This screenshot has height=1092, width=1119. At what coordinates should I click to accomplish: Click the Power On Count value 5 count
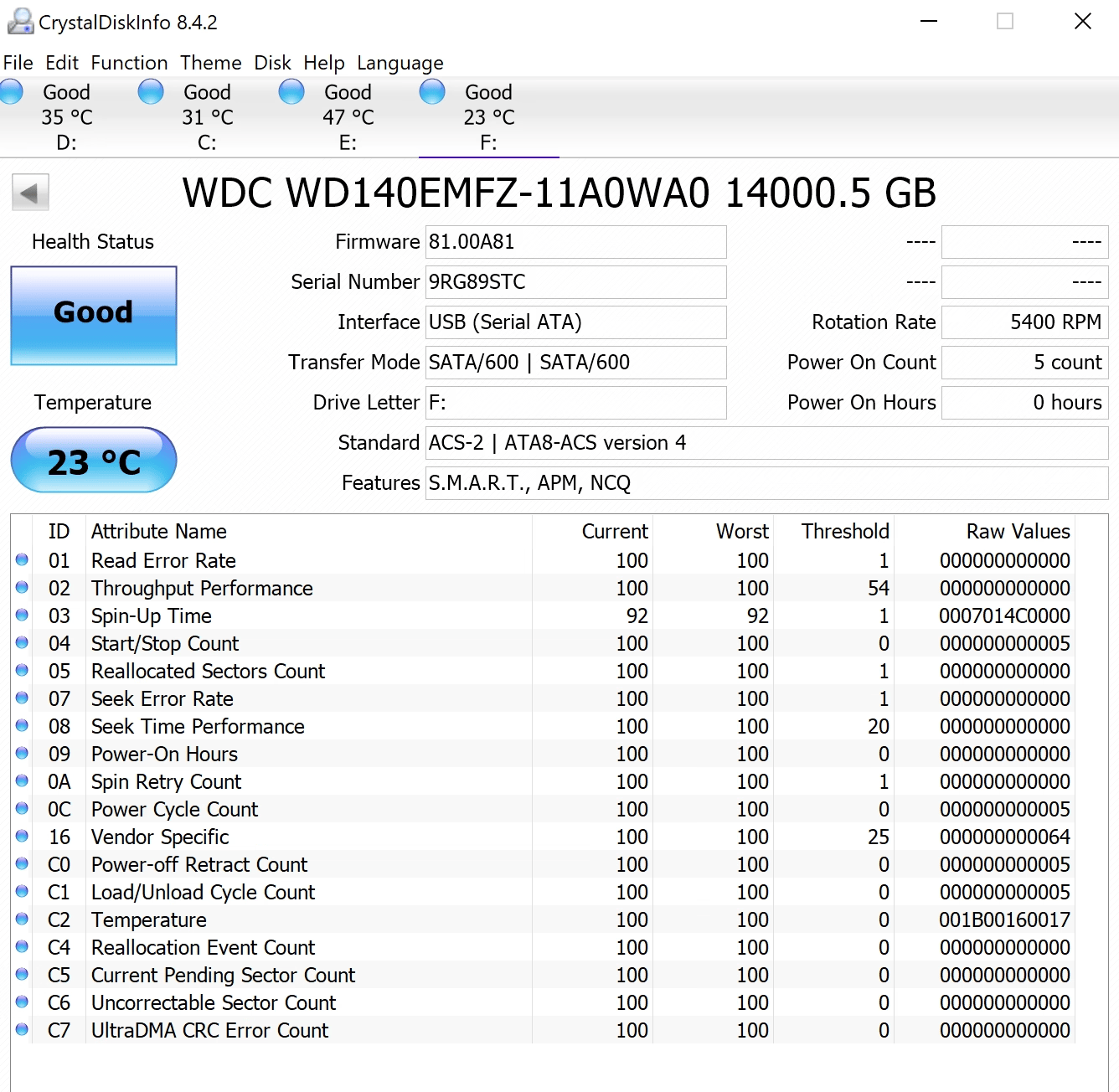1025,363
